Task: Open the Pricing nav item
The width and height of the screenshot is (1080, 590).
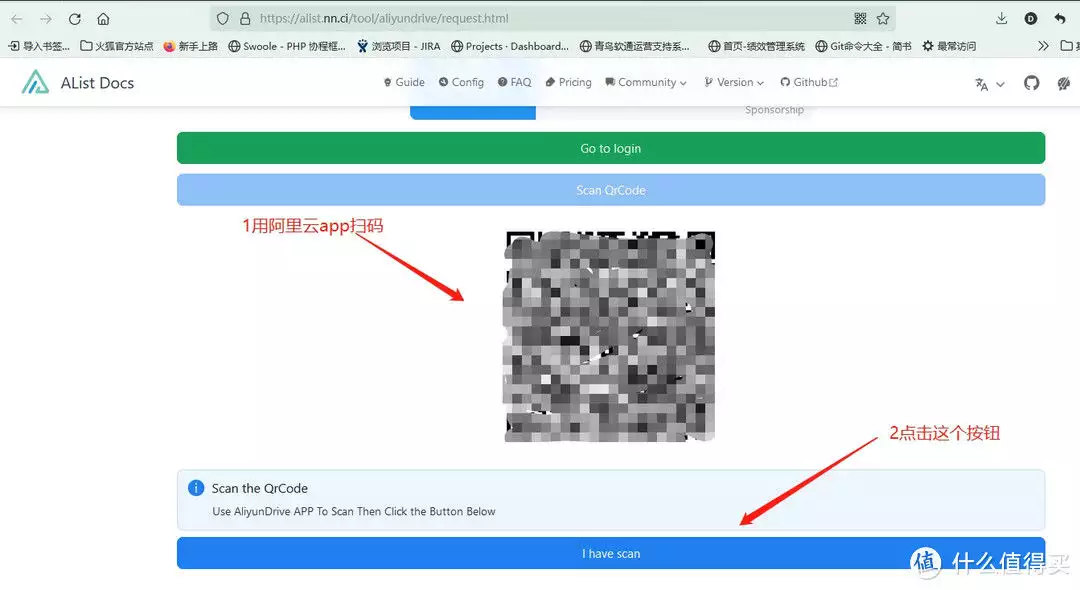Action: pyautogui.click(x=568, y=82)
